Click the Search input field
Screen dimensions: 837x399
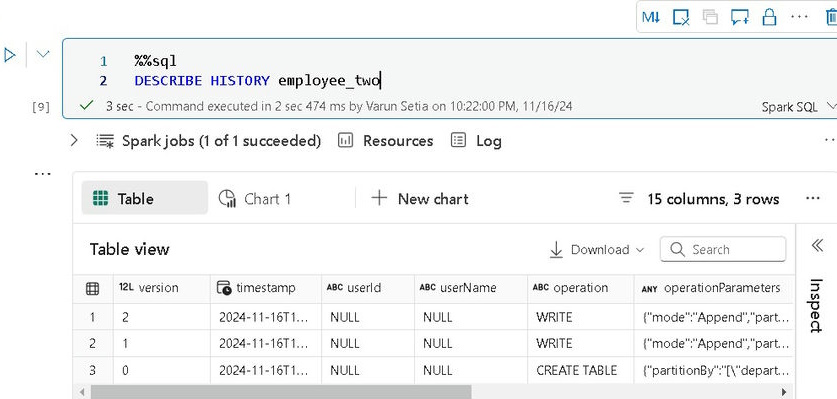pyautogui.click(x=723, y=249)
